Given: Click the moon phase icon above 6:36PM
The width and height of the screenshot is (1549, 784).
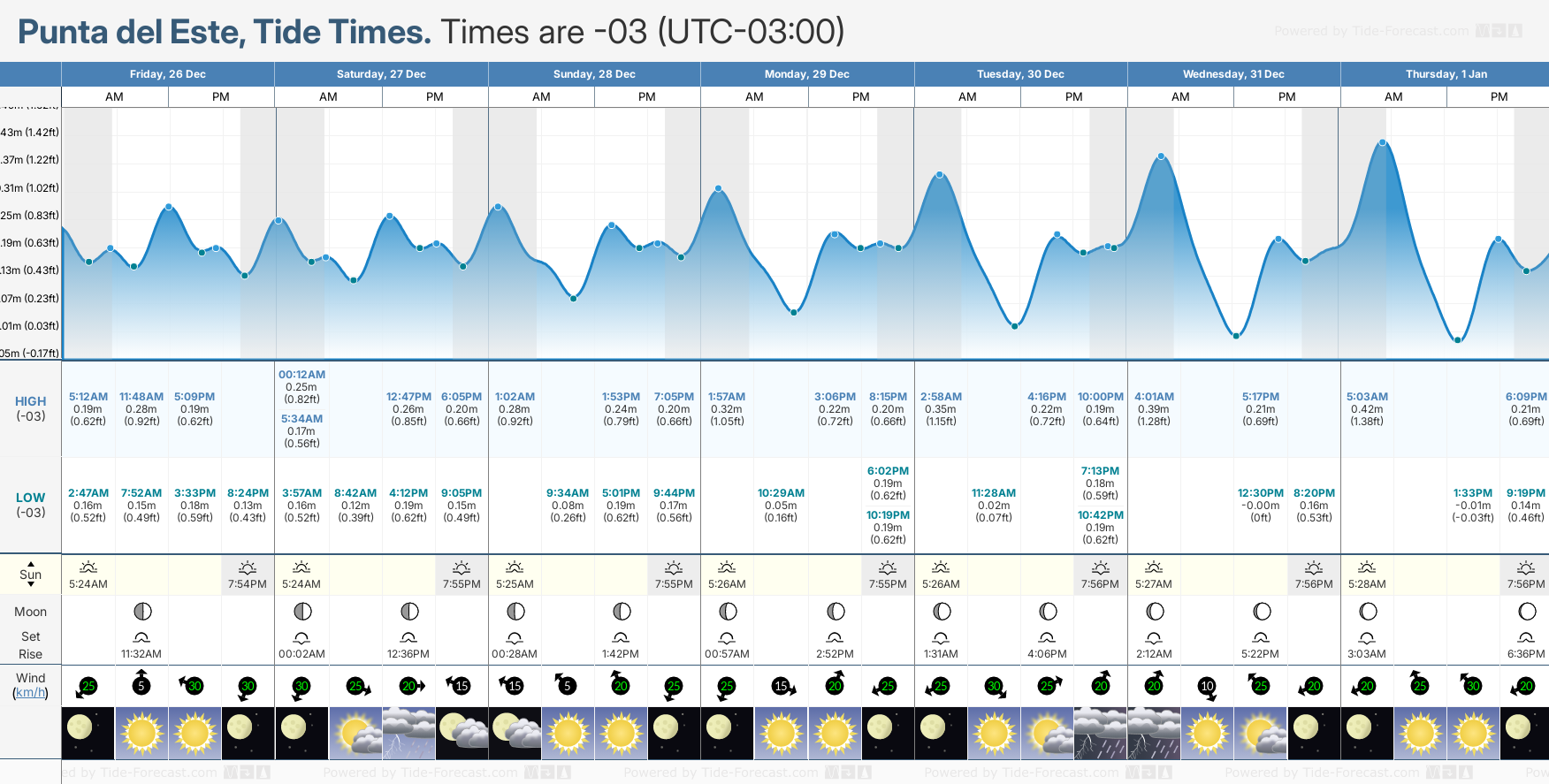Looking at the screenshot, I should tap(1527, 612).
